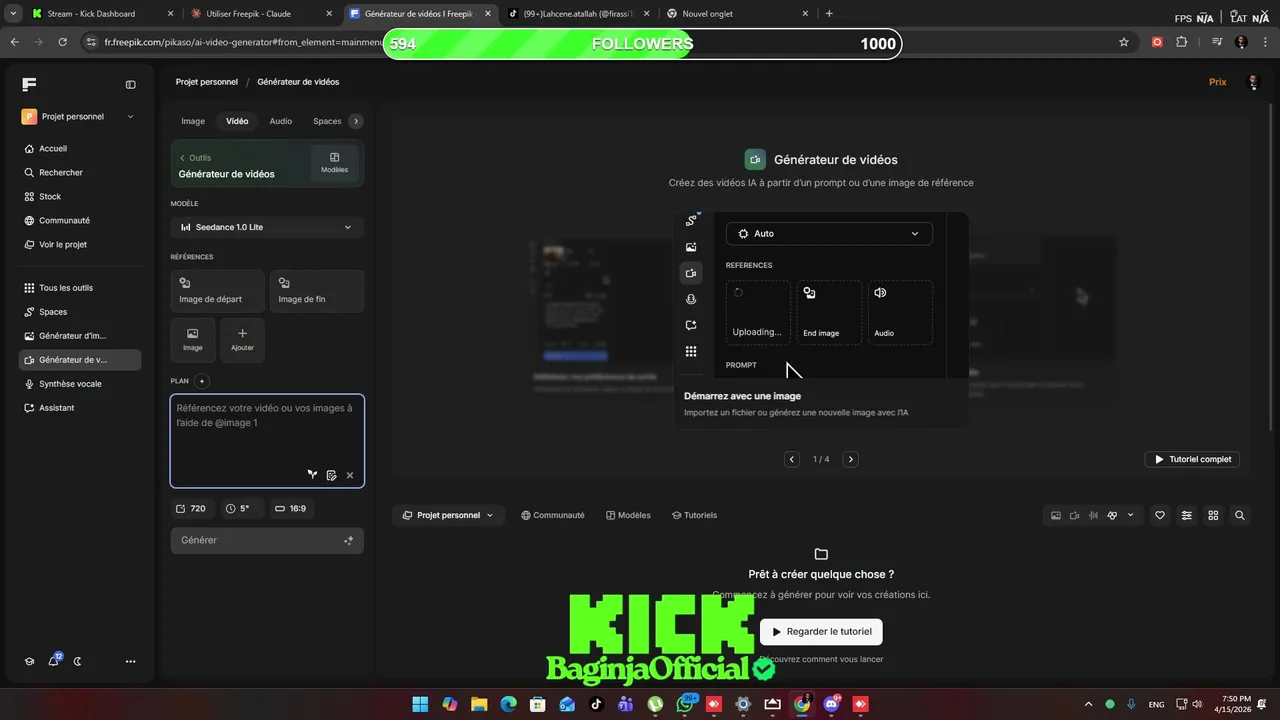Open the Projet personnel workspace dropdown

tap(78, 116)
